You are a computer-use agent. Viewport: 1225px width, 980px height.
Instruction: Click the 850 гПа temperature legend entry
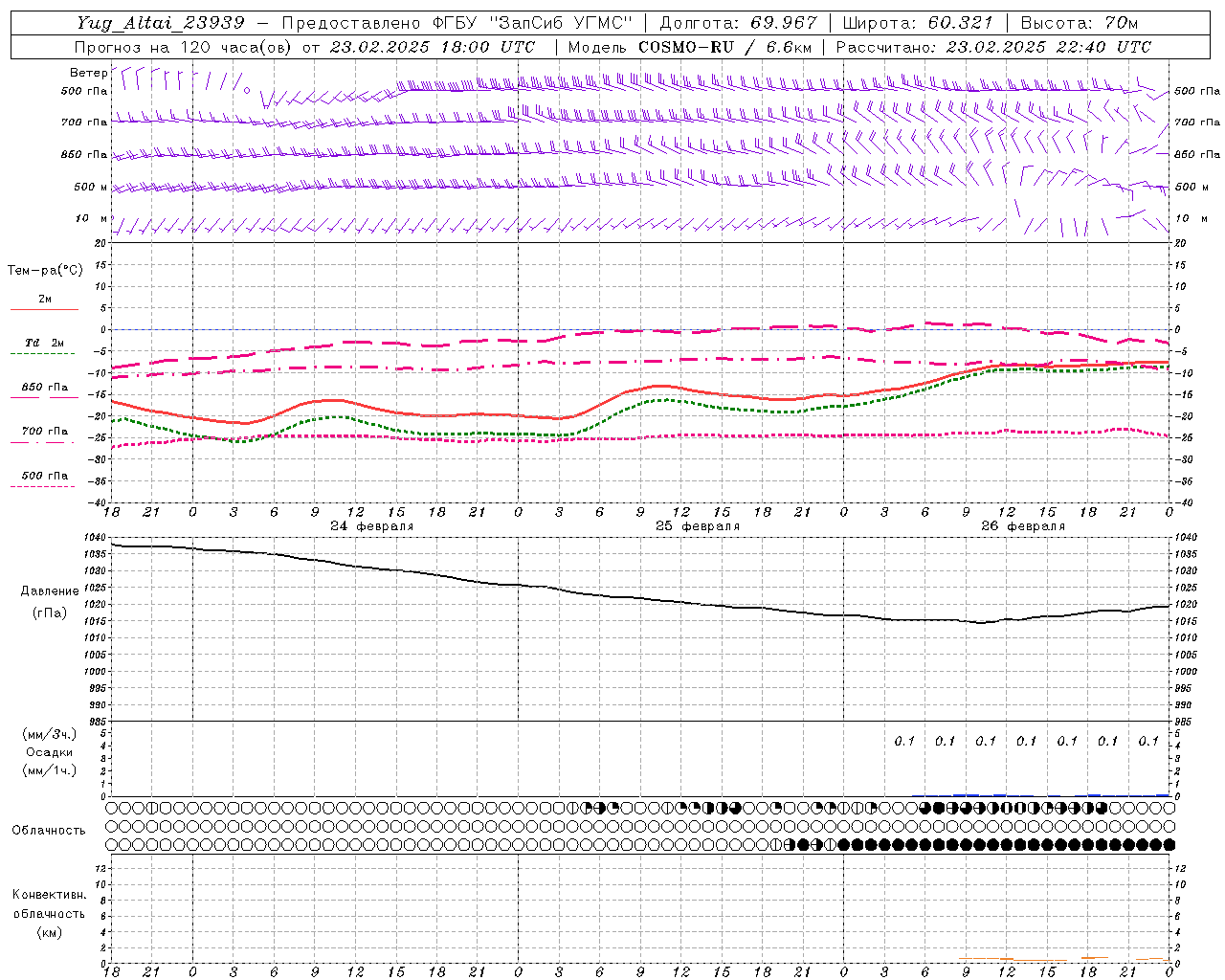point(44,388)
